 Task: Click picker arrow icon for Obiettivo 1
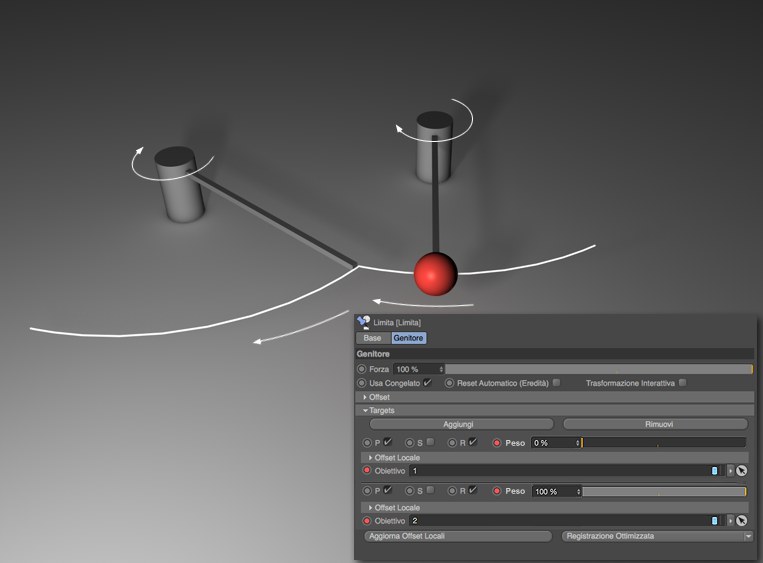coord(742,470)
